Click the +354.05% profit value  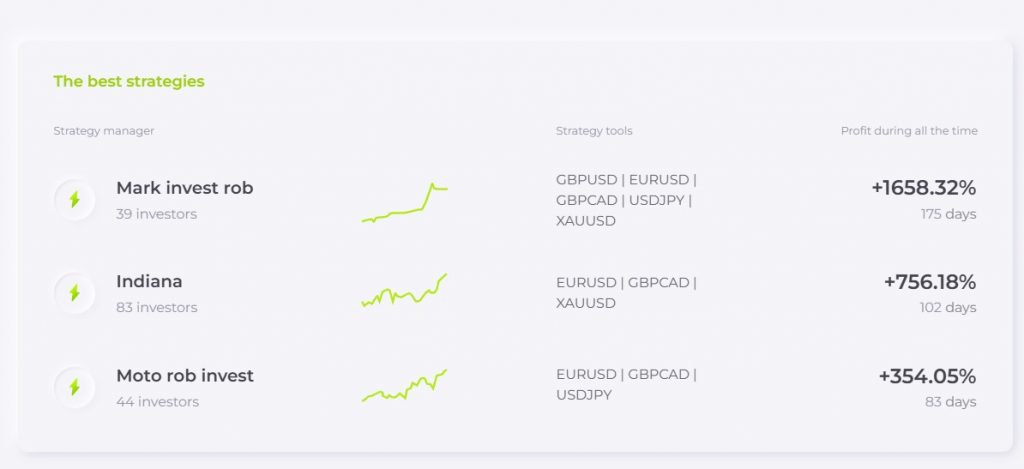927,376
